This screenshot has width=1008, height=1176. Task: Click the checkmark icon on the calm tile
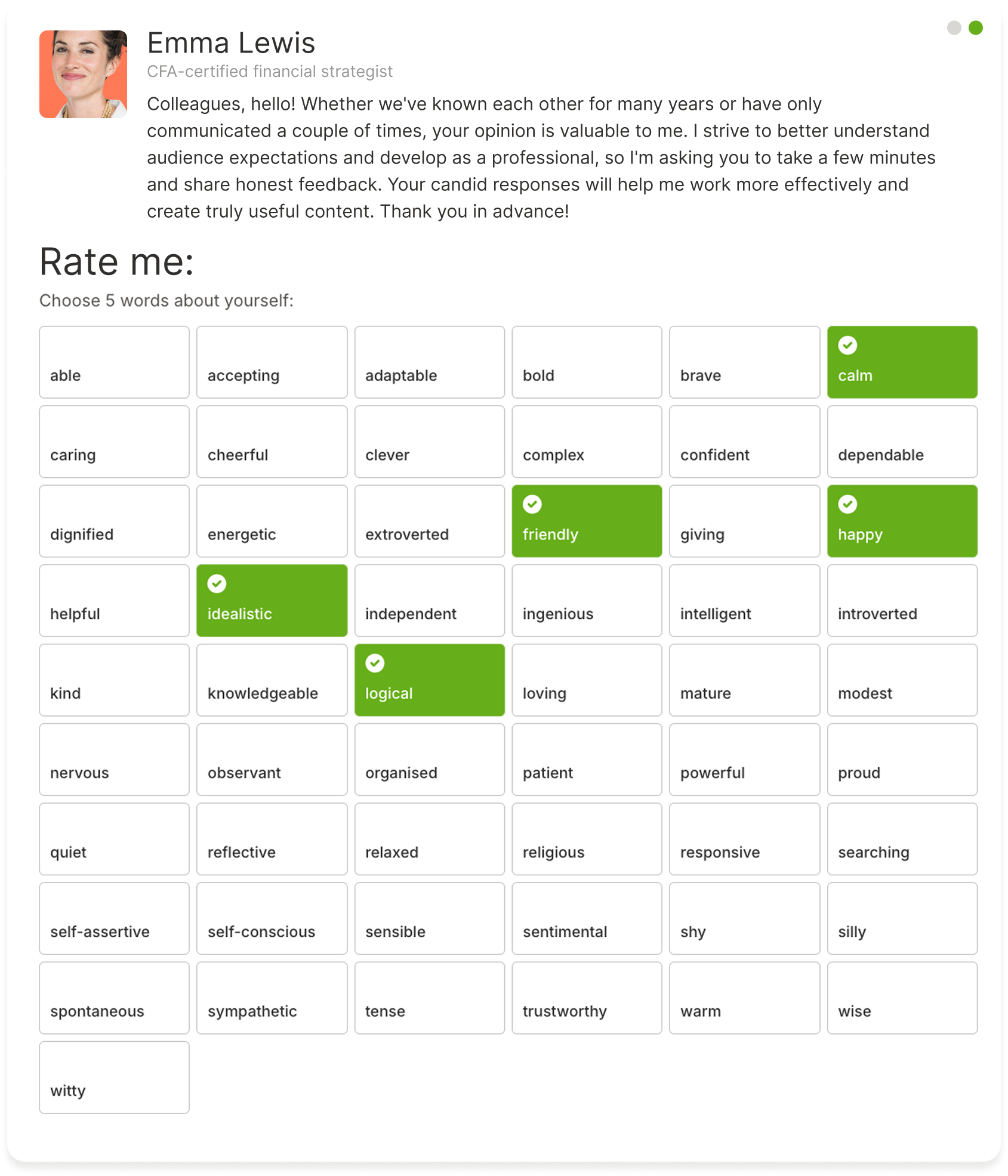847,345
